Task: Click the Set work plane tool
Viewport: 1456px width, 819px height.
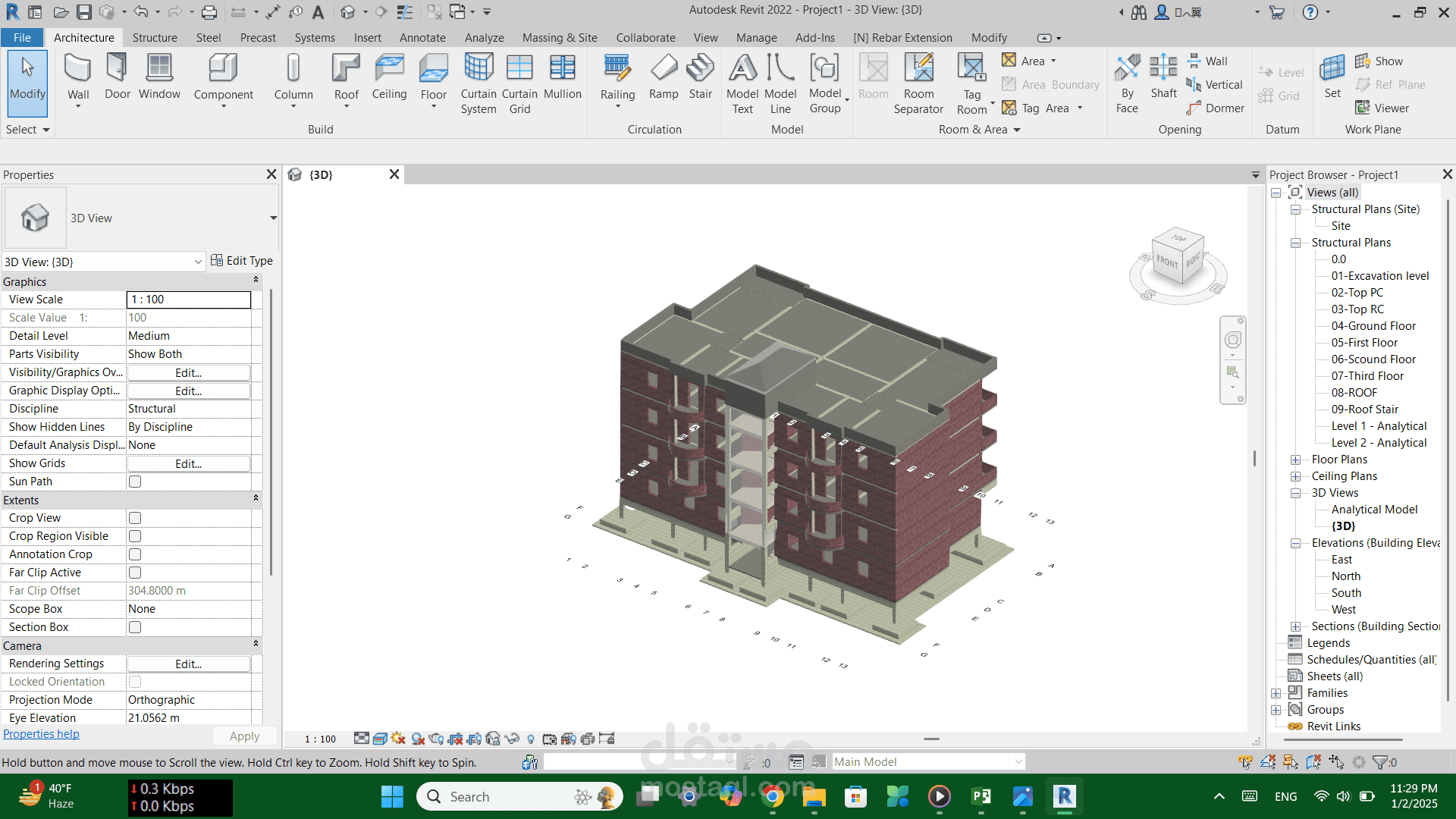Action: coord(1332,77)
